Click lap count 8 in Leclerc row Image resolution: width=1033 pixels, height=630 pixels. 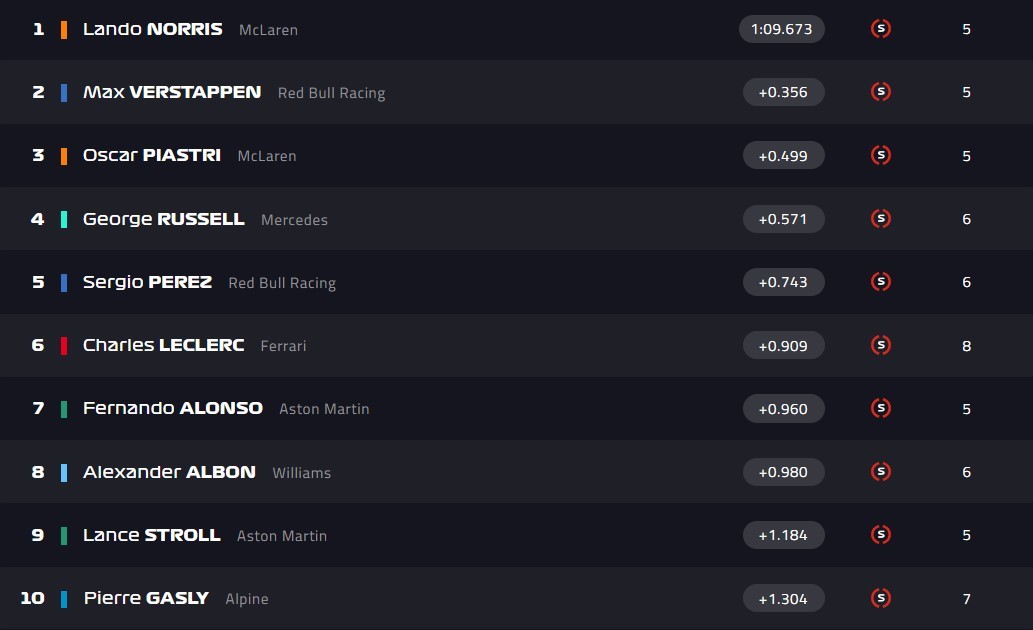[x=966, y=346]
